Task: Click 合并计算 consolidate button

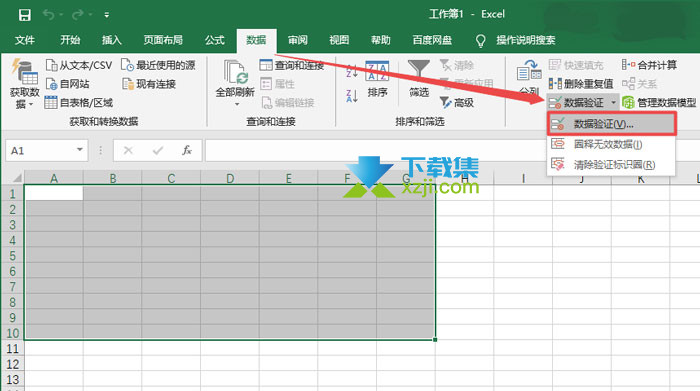Action: pos(650,65)
